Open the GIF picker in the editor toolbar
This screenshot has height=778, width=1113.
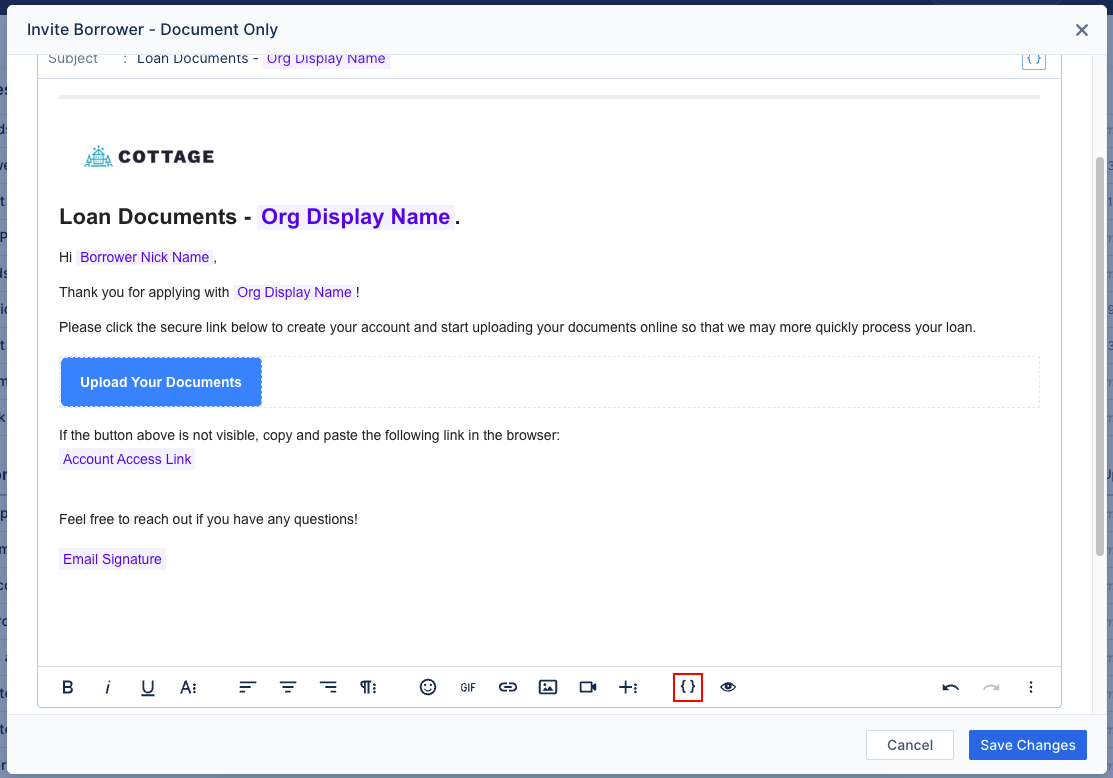[467, 687]
